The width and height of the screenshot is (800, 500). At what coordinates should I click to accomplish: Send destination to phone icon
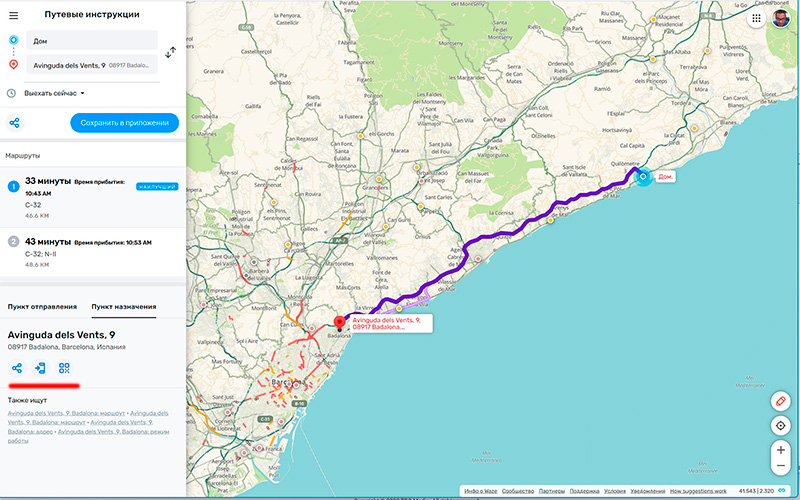(40, 368)
